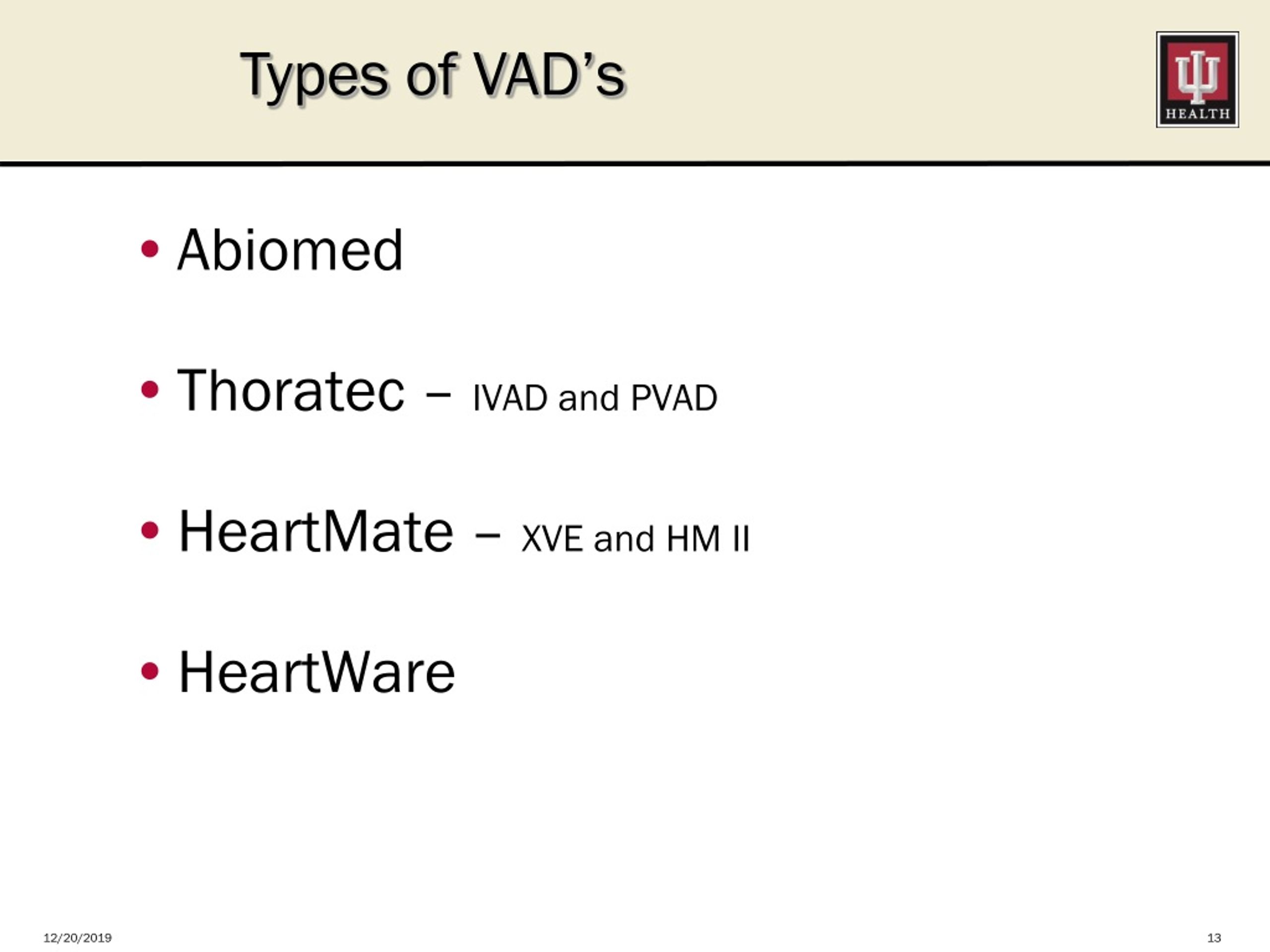Click the red bullet beside Abiomed

[149, 249]
